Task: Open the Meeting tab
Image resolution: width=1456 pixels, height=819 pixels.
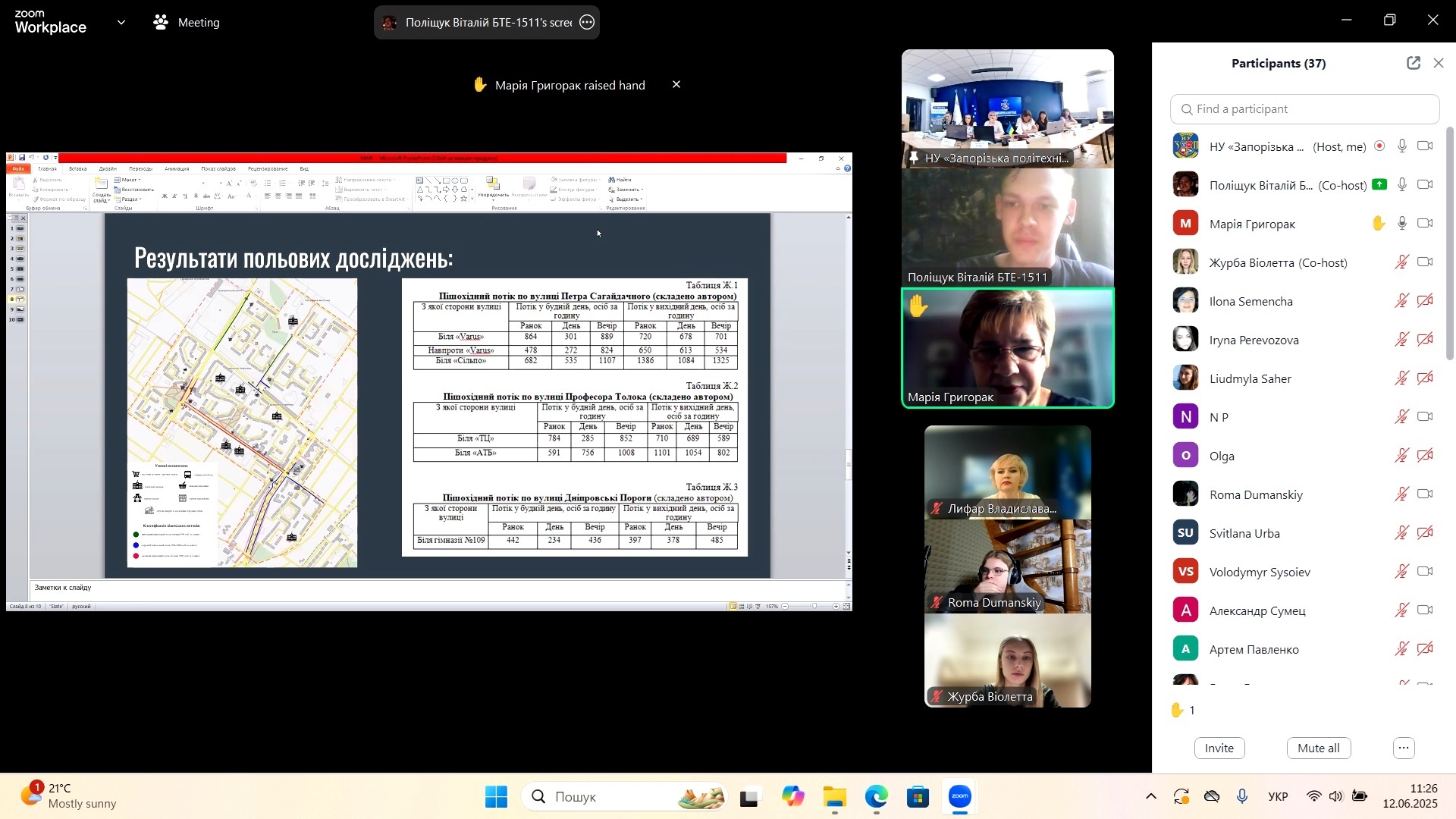Action: (x=187, y=23)
